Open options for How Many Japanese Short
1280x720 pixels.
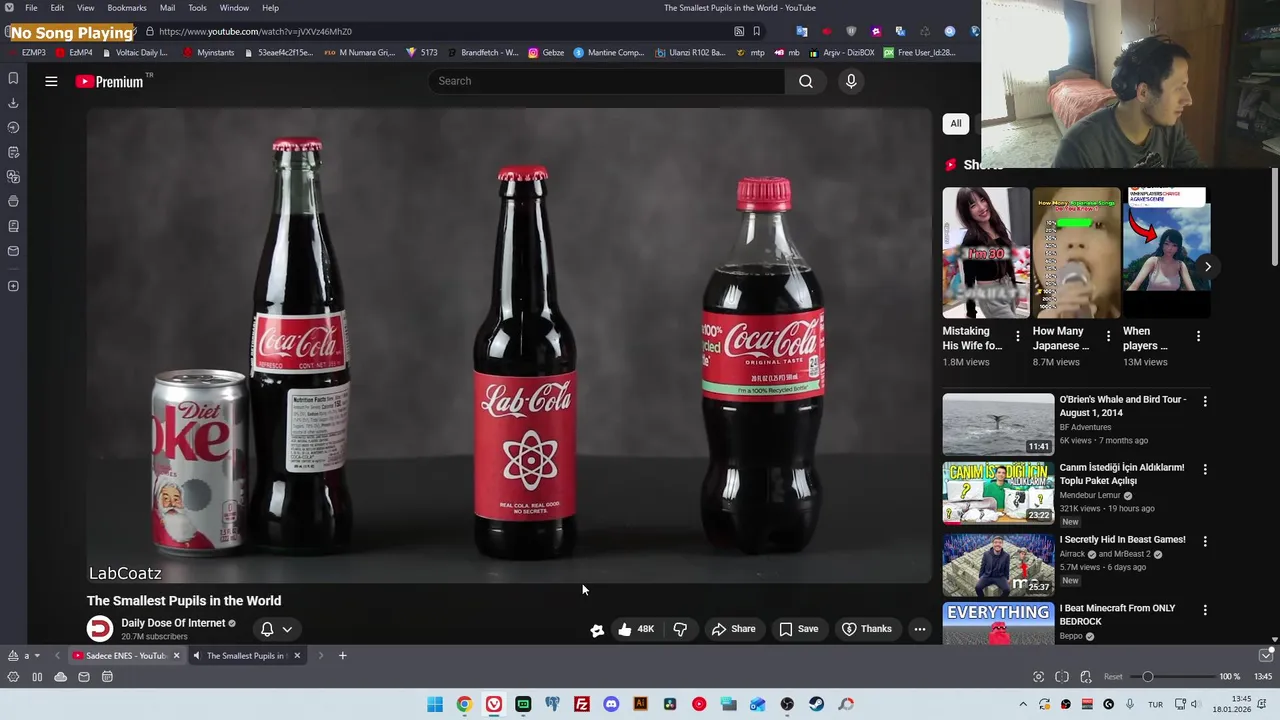1108,336
